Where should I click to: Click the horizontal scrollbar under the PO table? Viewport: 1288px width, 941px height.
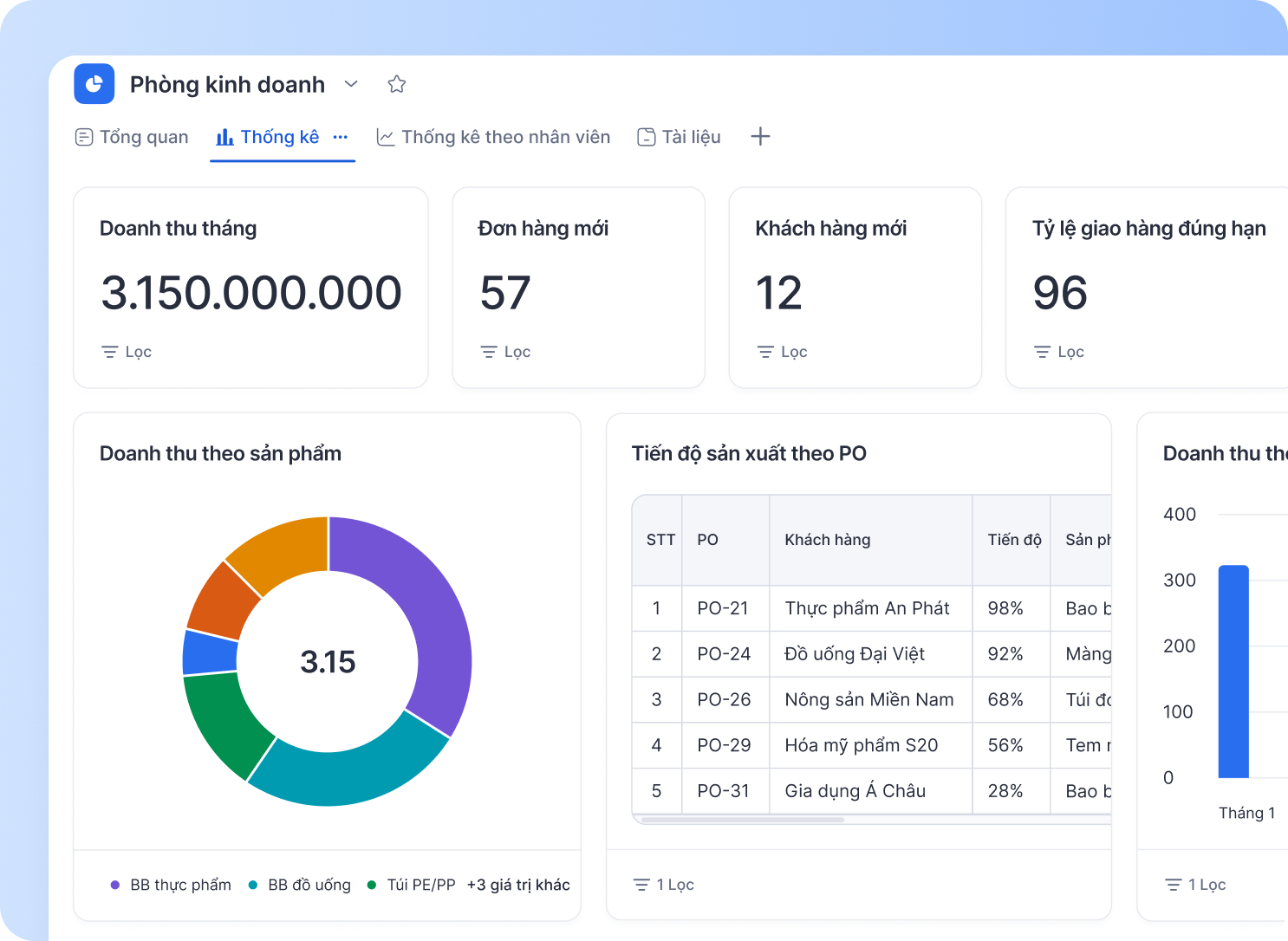pyautogui.click(x=743, y=820)
